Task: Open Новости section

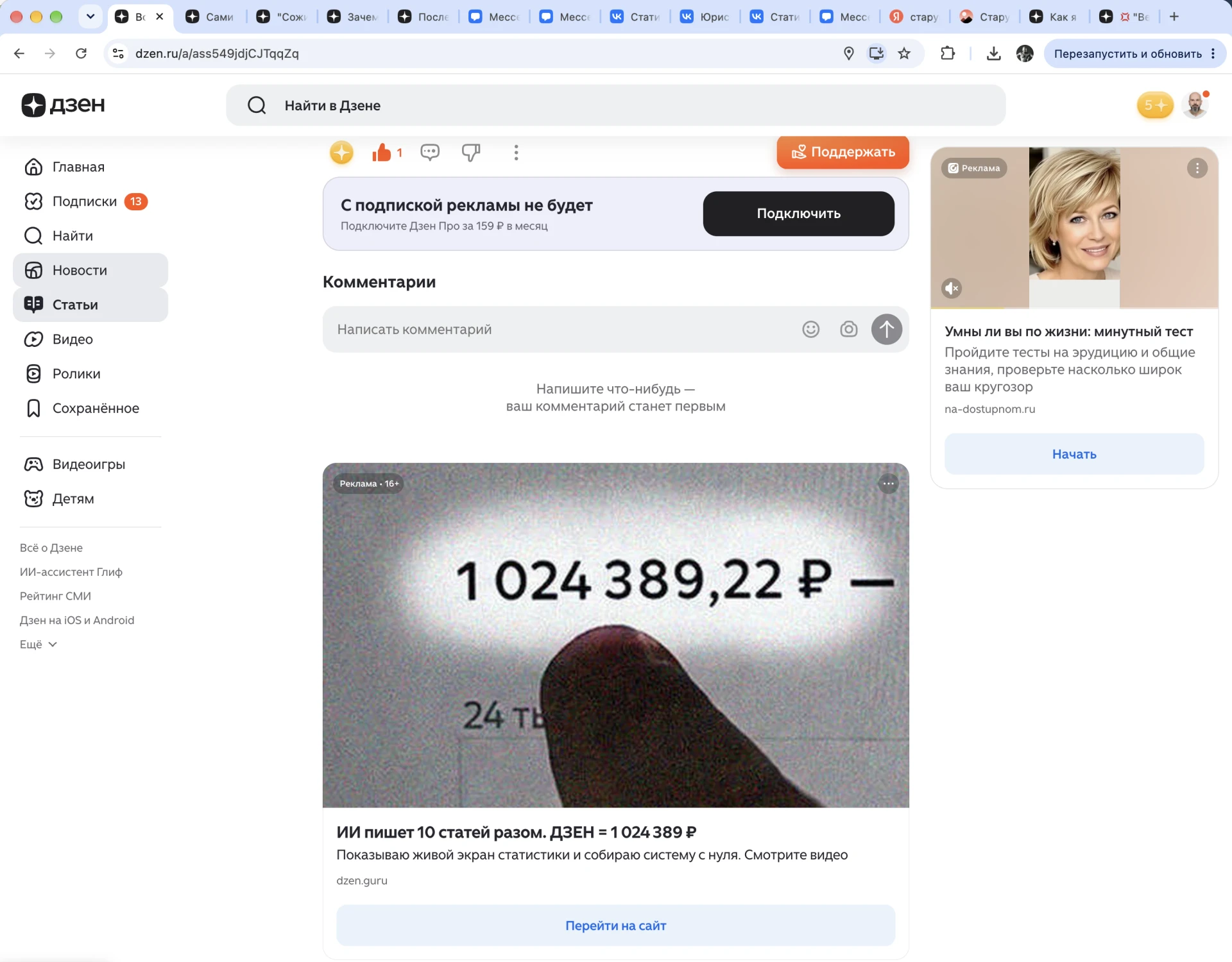Action: [x=90, y=270]
